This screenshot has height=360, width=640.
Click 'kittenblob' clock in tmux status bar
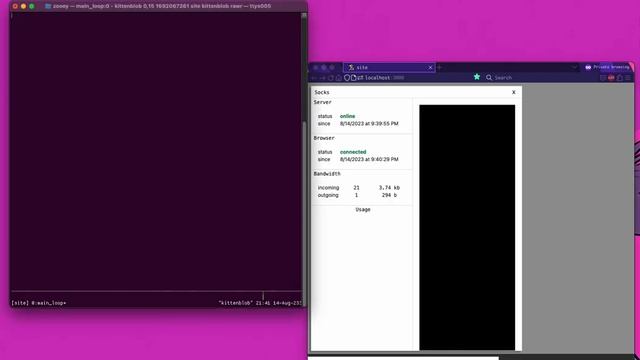260,303
